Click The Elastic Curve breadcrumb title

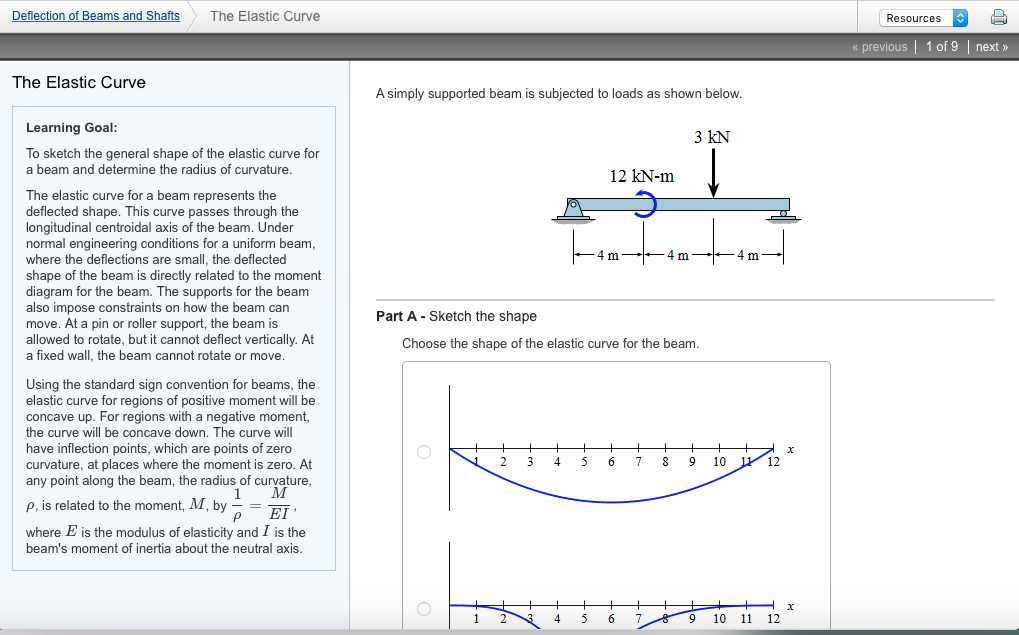[264, 16]
